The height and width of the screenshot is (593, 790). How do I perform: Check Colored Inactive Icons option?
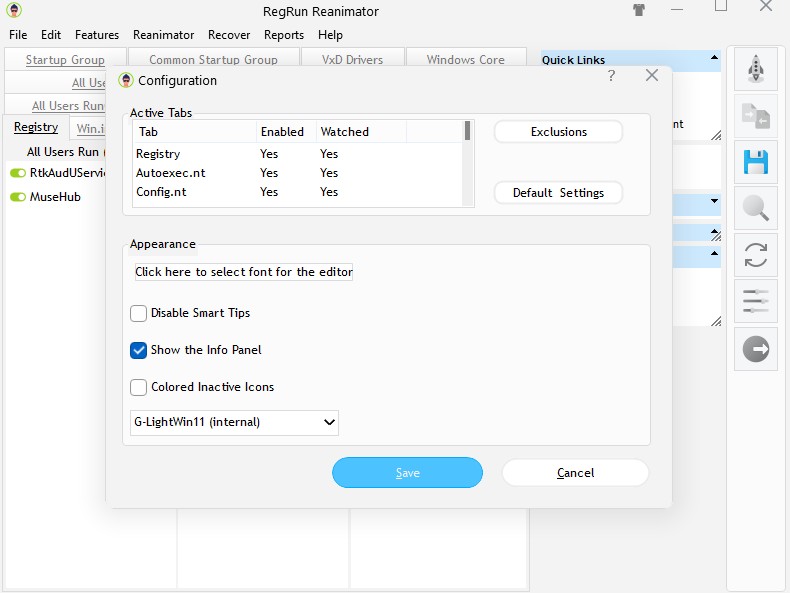click(138, 387)
